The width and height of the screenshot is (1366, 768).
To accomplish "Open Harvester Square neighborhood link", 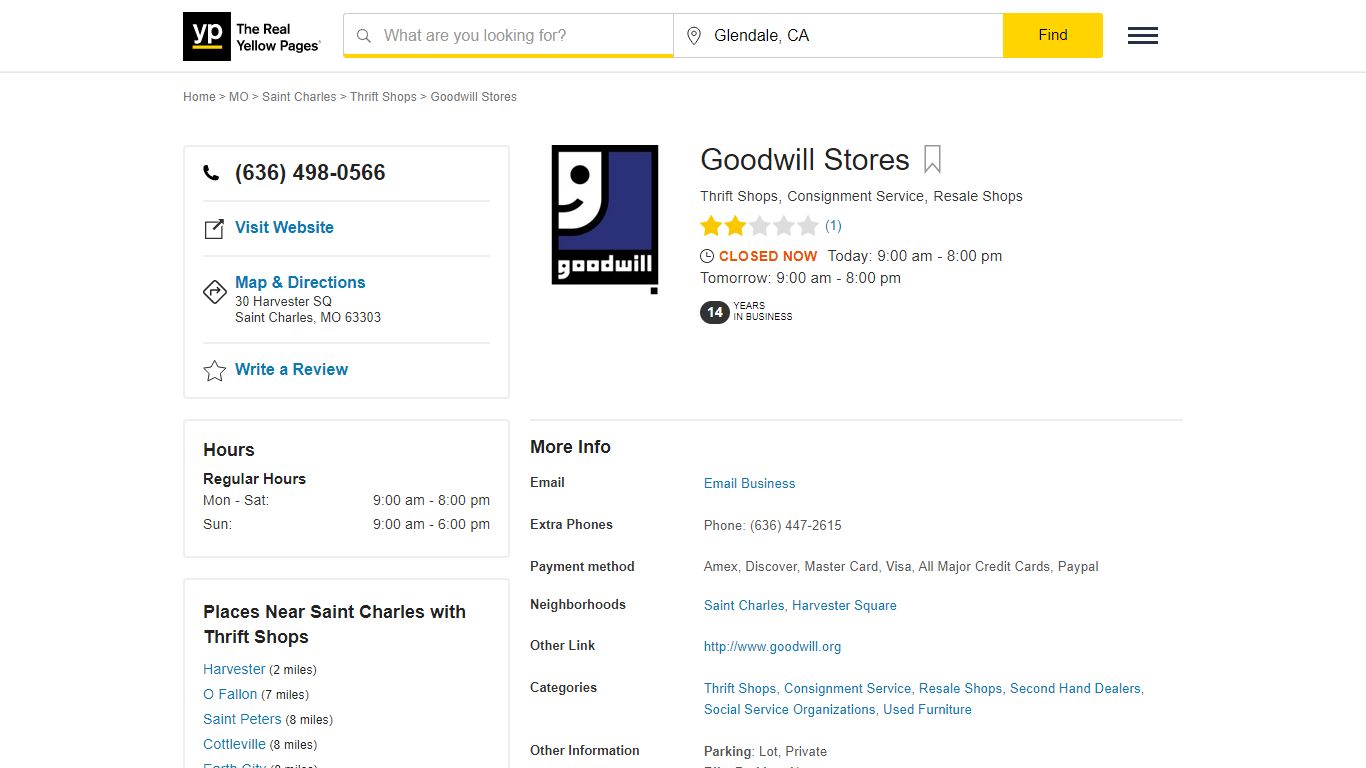I will (844, 605).
